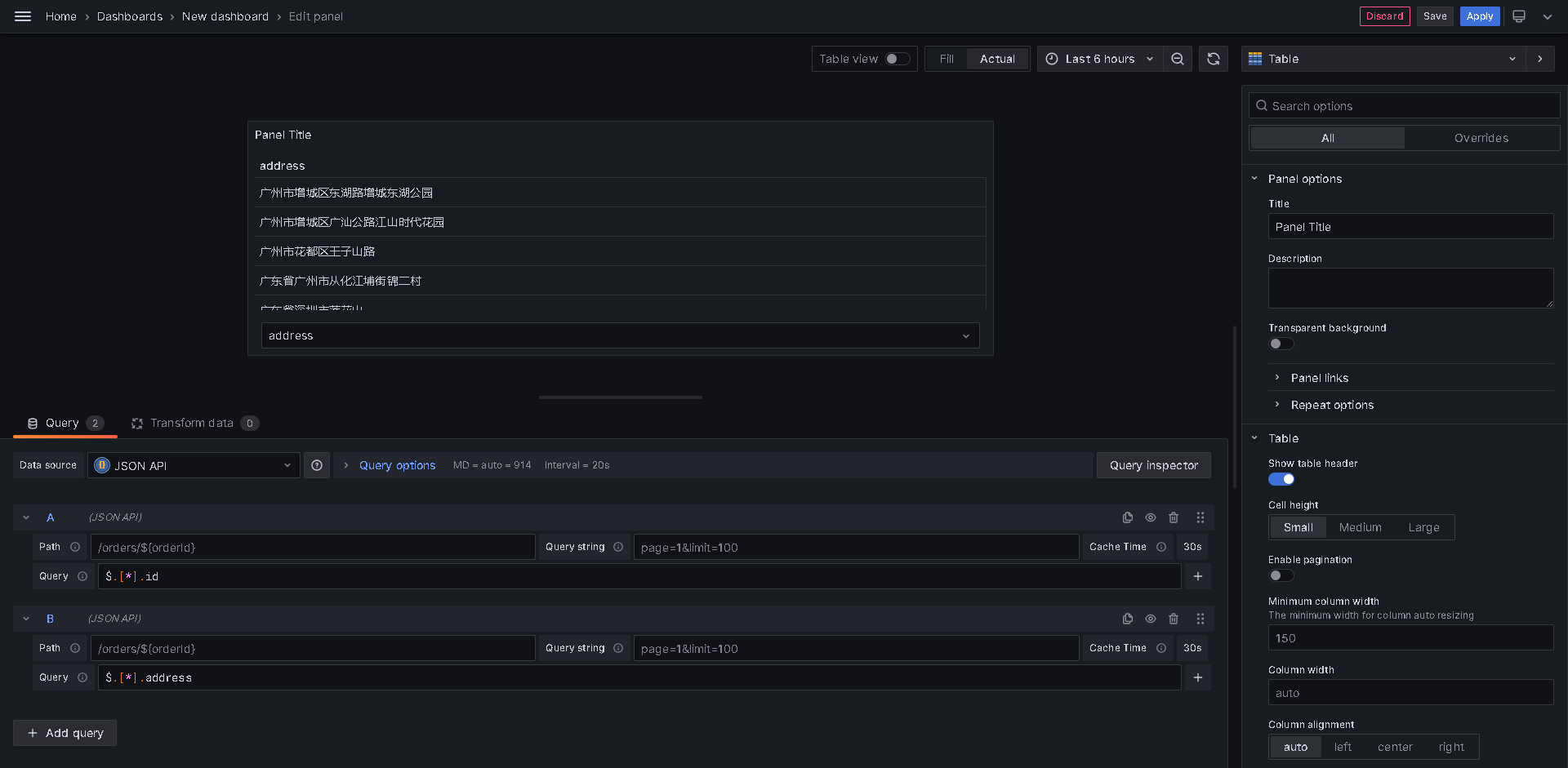
Task: Hide query B using its eye icon
Action: coord(1151,619)
